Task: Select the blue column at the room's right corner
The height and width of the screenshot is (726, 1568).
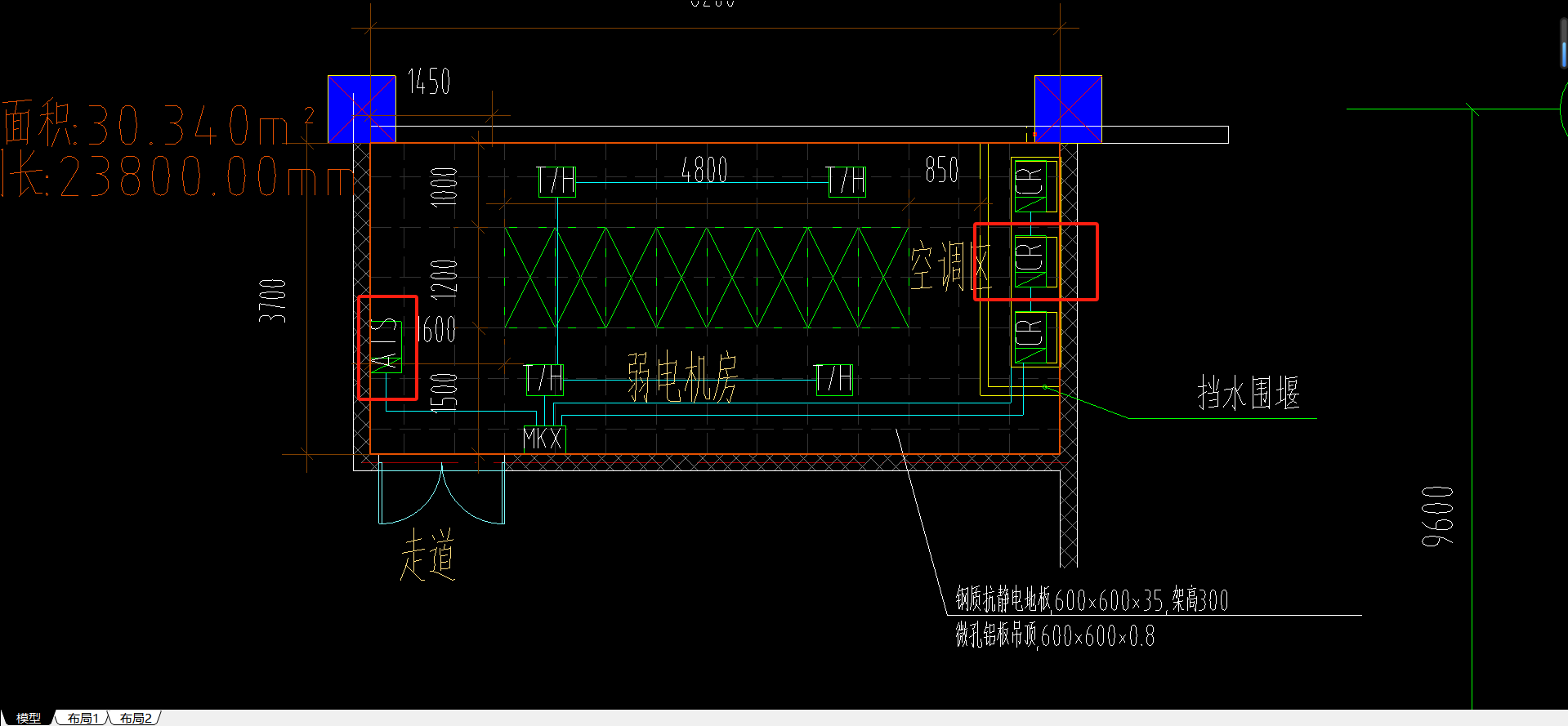Action: point(1068,109)
